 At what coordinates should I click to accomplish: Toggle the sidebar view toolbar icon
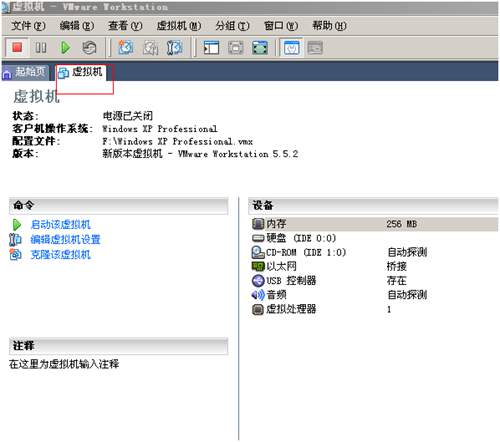pyautogui.click(x=211, y=48)
